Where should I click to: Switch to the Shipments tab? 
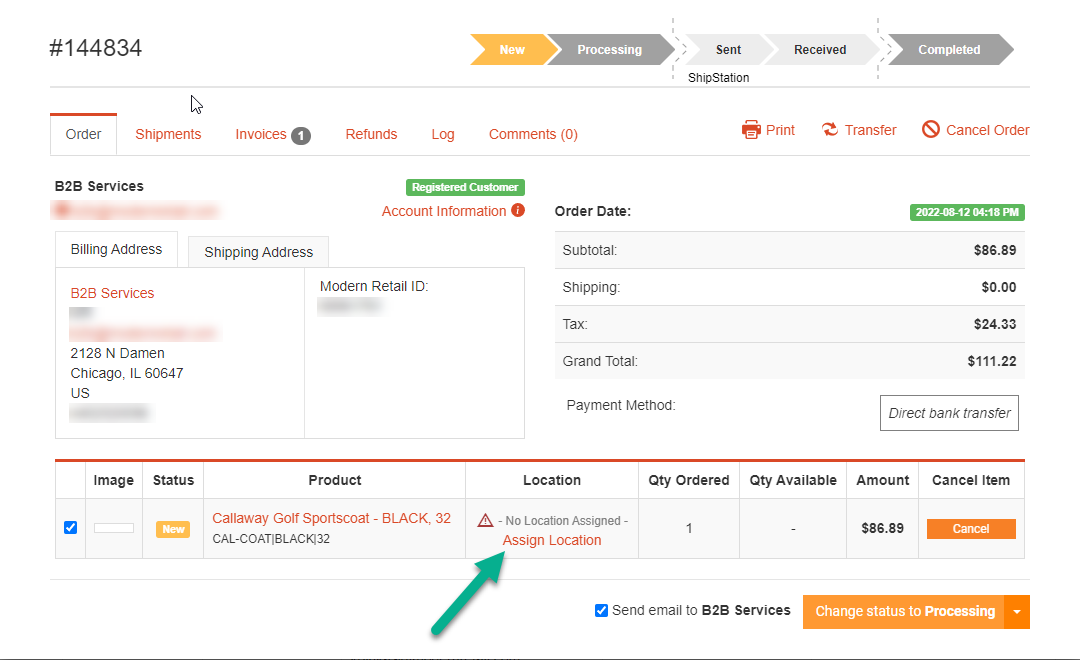[x=168, y=134]
